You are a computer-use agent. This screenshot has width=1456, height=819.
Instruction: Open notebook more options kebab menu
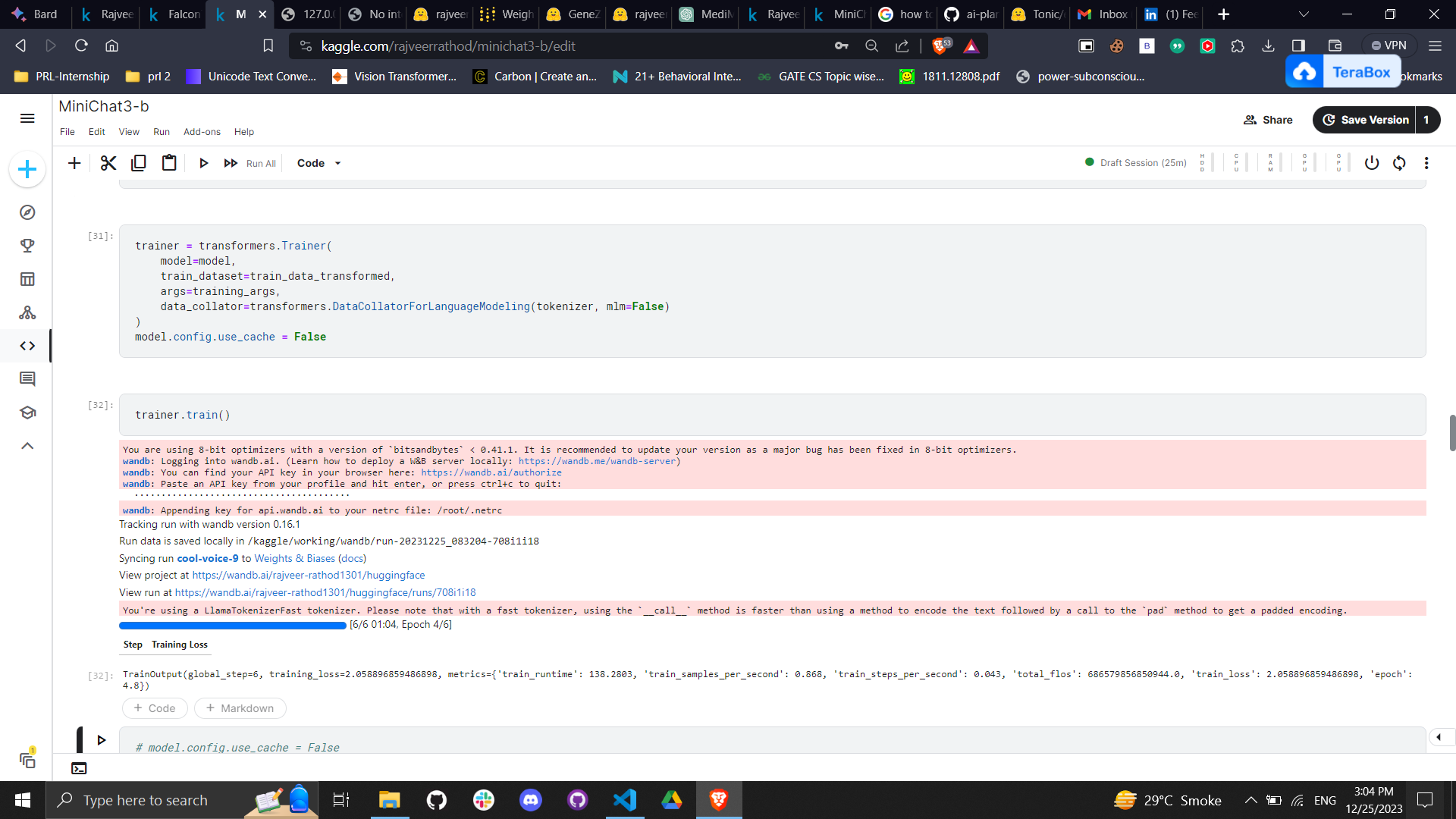[x=1426, y=163]
